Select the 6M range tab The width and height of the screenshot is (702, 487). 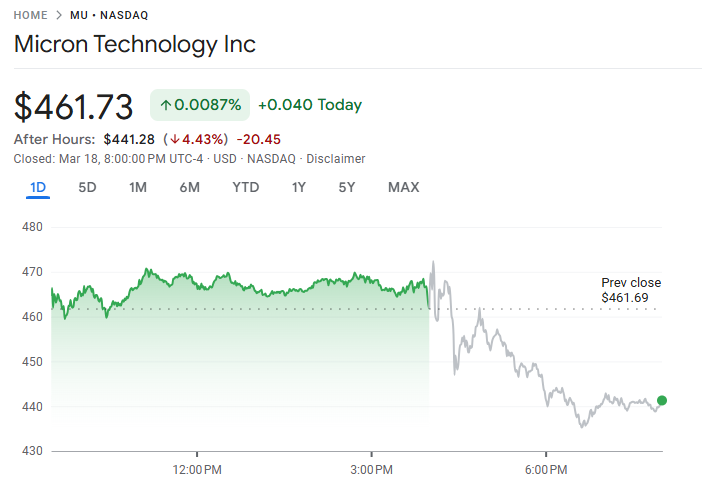[190, 187]
